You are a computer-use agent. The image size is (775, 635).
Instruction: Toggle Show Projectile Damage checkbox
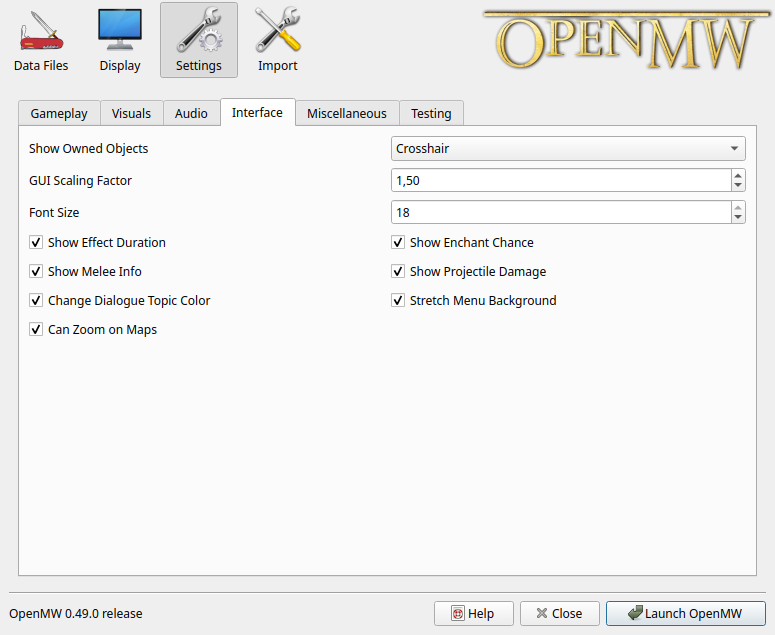[x=398, y=272]
